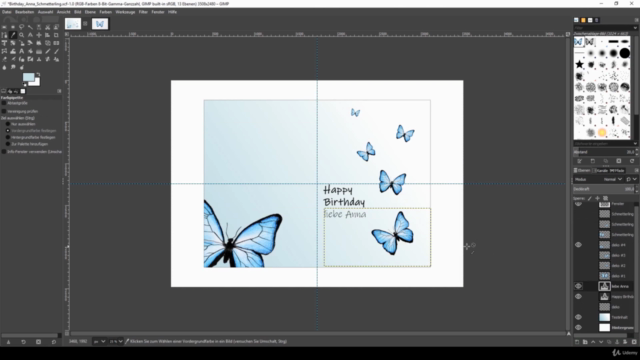Select the Zoom magnifier tool
The width and height of the screenshot is (640, 360).
(x=22, y=35)
